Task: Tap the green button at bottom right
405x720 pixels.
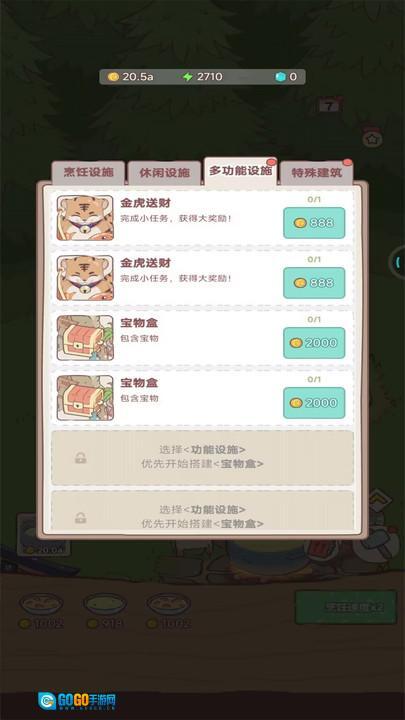Action: pyautogui.click(x=346, y=607)
